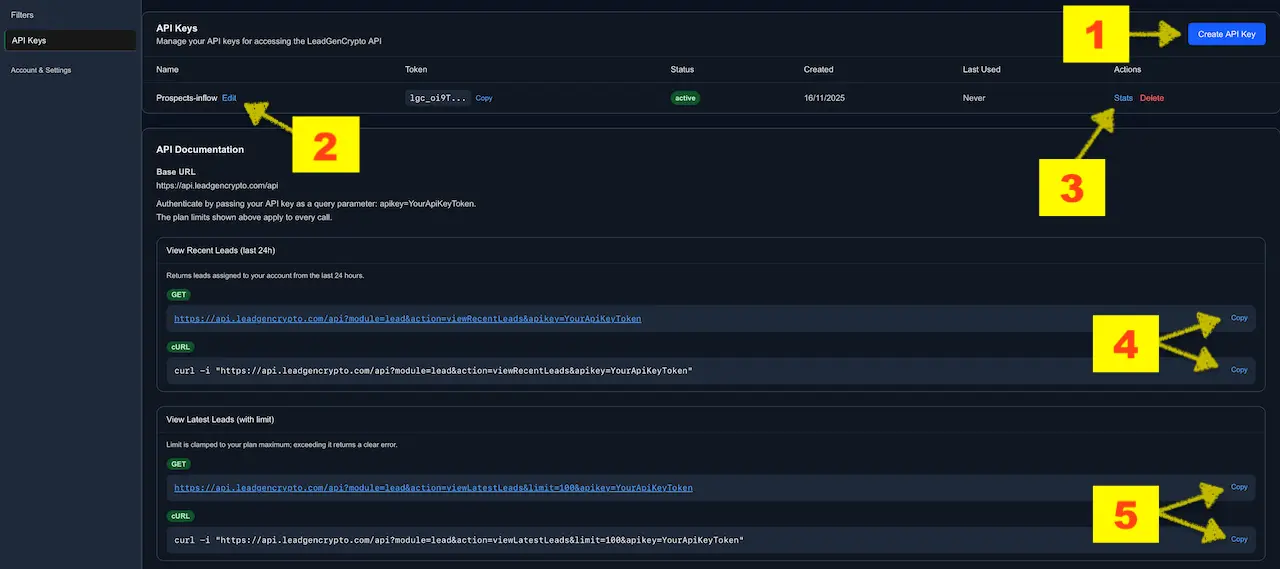Open the viewRecentLeads API link
Screen dimensions: 1280x569
coord(407,319)
